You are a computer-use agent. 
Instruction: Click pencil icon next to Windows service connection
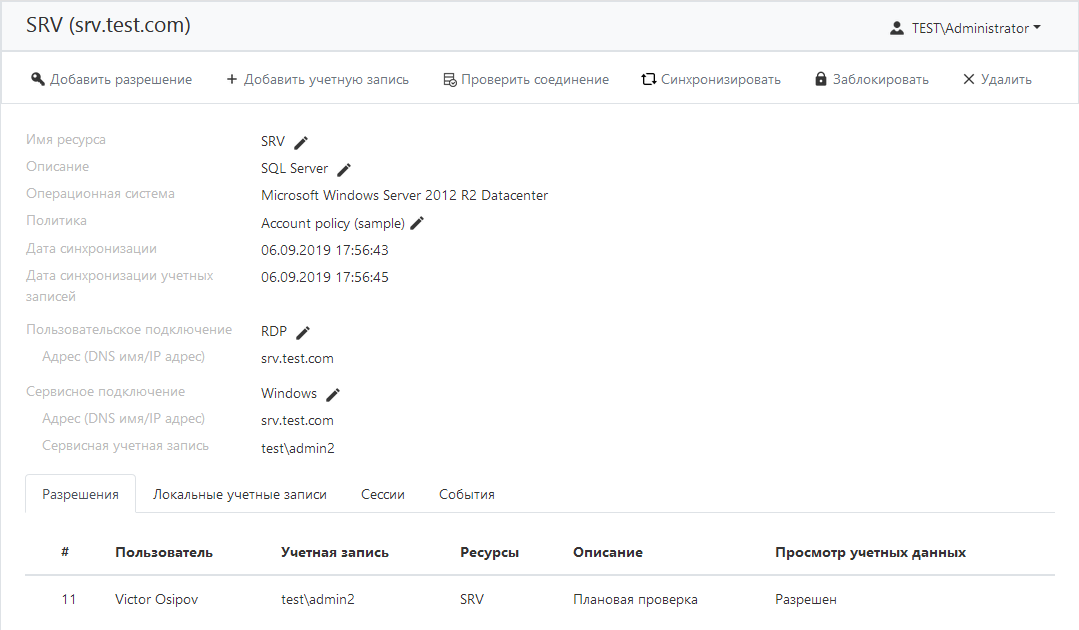coord(333,394)
